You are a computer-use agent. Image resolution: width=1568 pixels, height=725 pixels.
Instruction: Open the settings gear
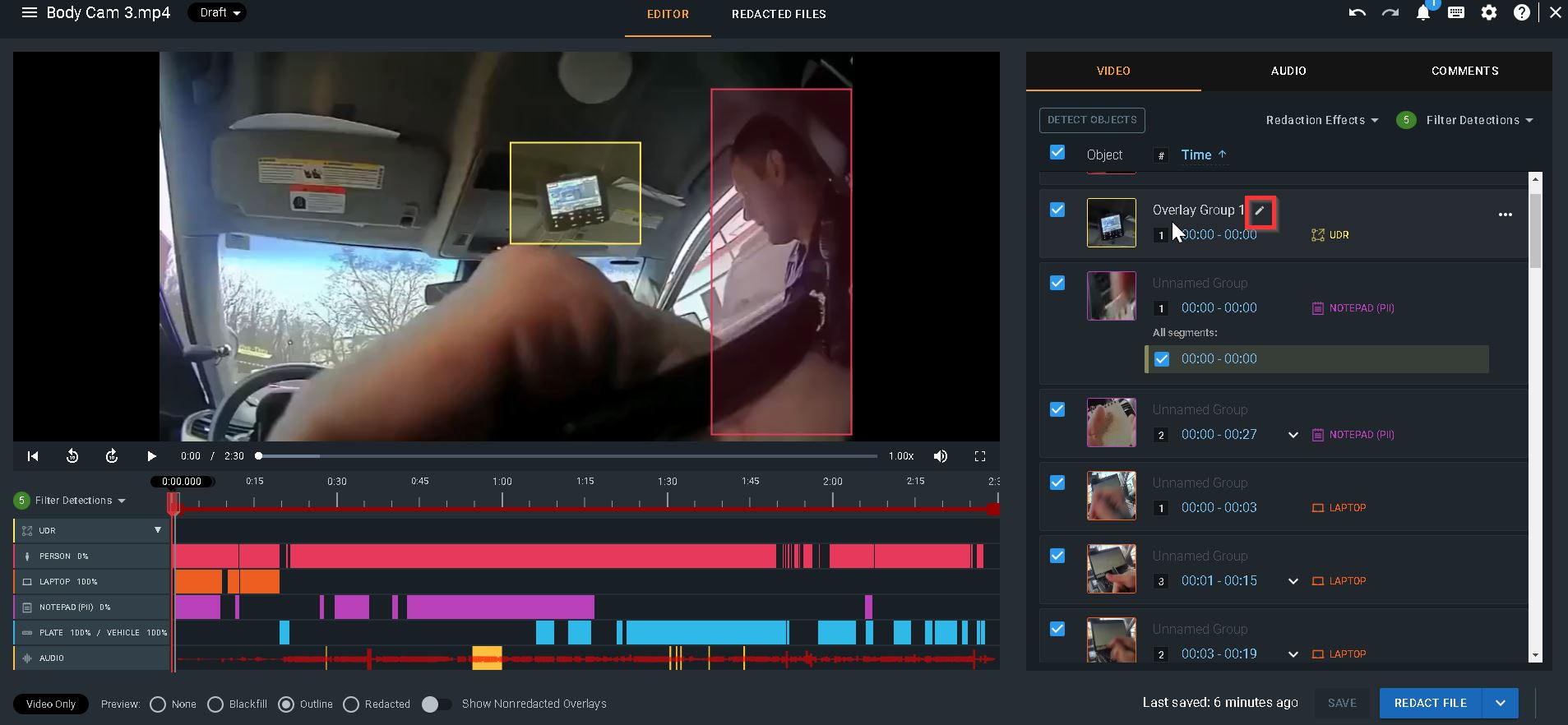(1489, 13)
